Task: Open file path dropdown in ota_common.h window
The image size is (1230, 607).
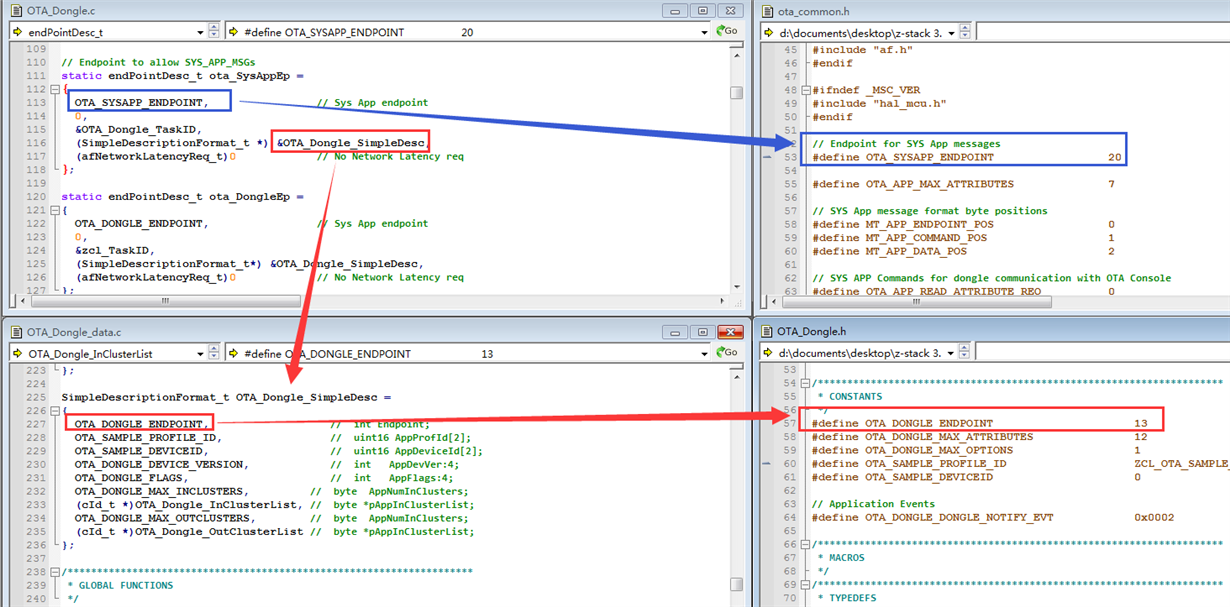Action: click(x=953, y=32)
